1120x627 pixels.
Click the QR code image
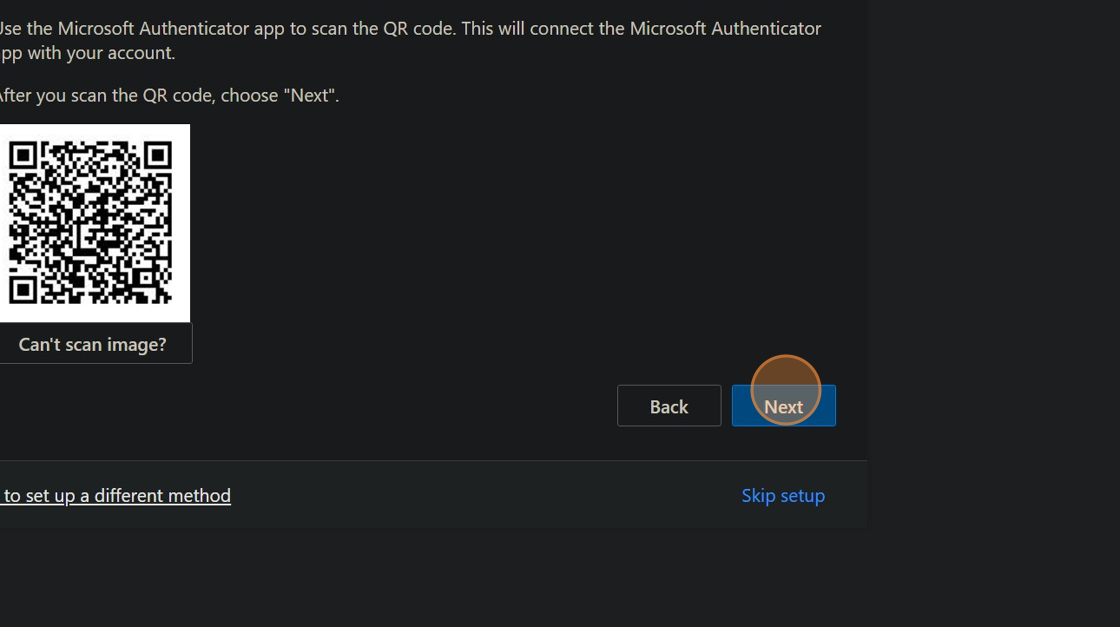click(x=91, y=223)
